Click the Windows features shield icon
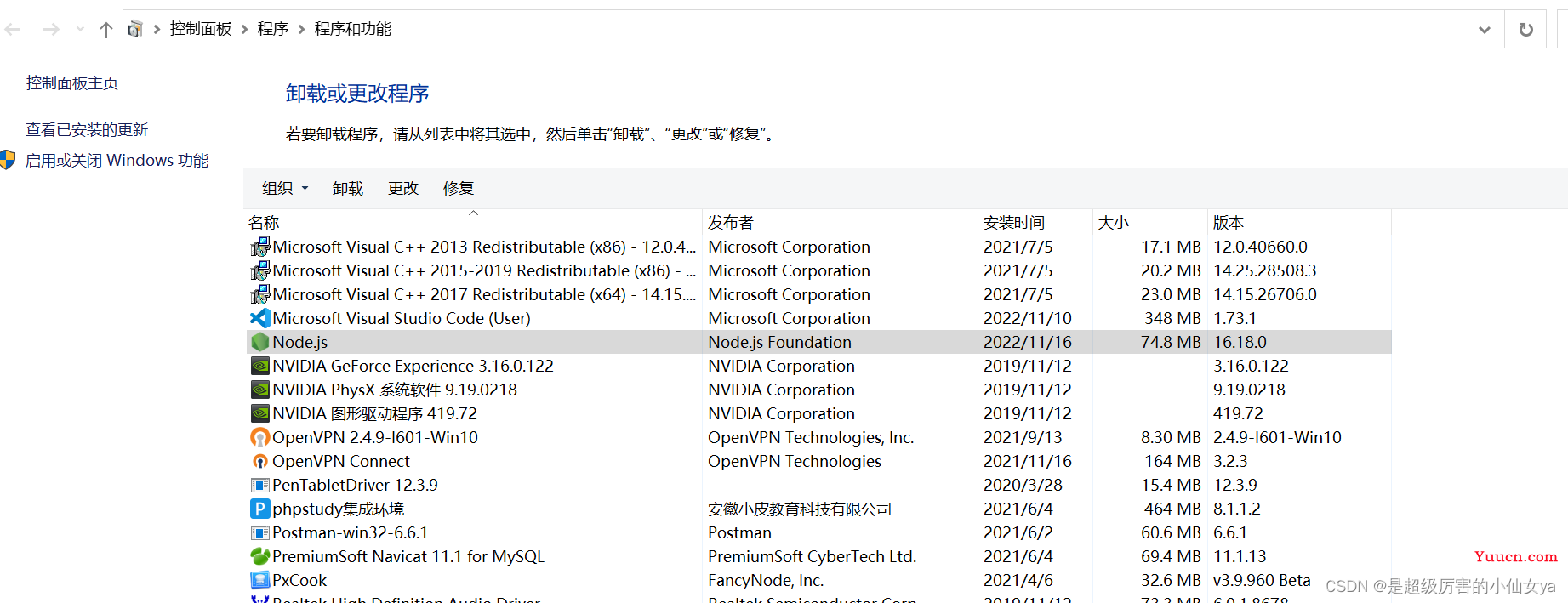The width and height of the screenshot is (1568, 603). click(x=8, y=160)
